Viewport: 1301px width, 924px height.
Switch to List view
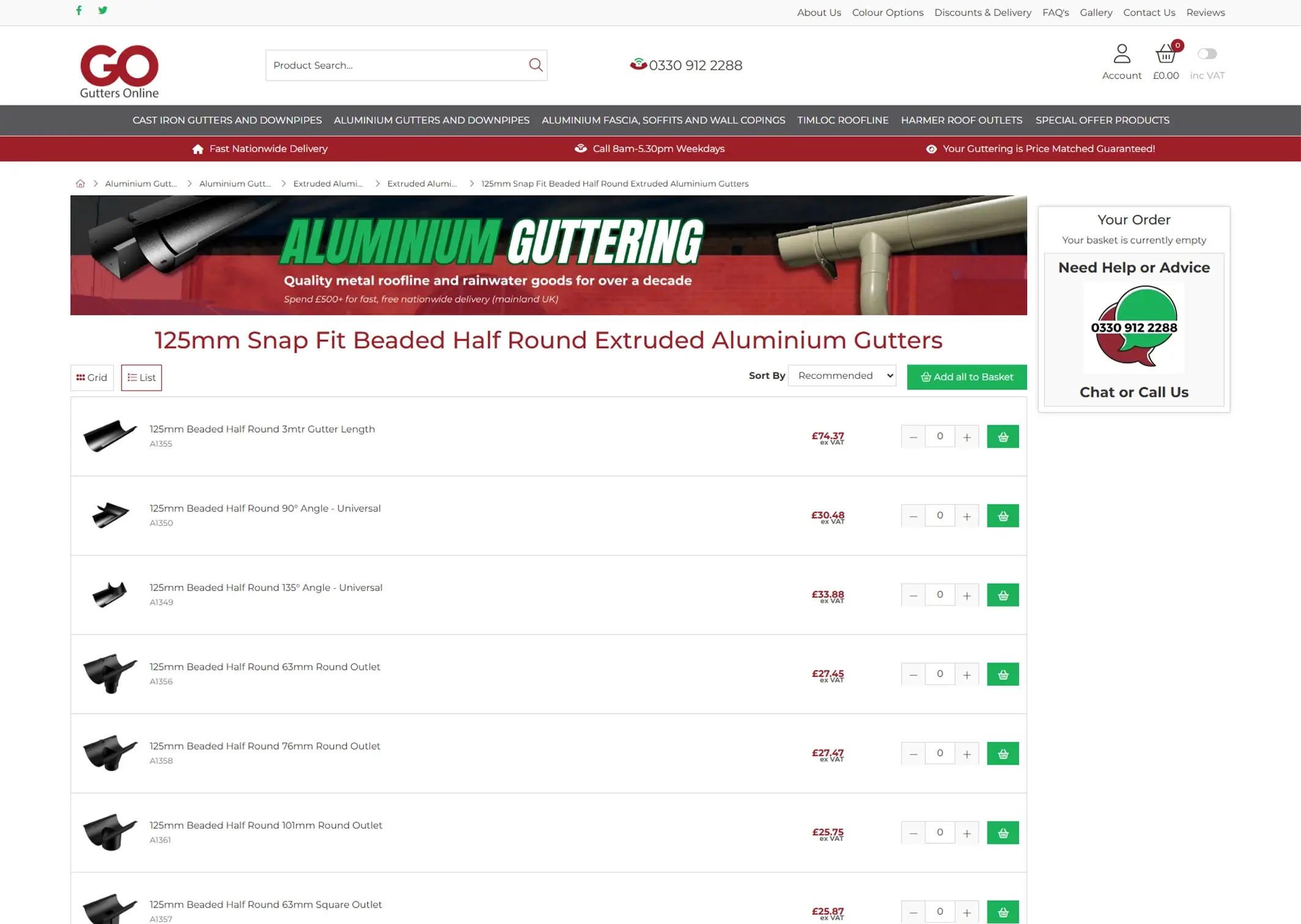click(x=141, y=378)
